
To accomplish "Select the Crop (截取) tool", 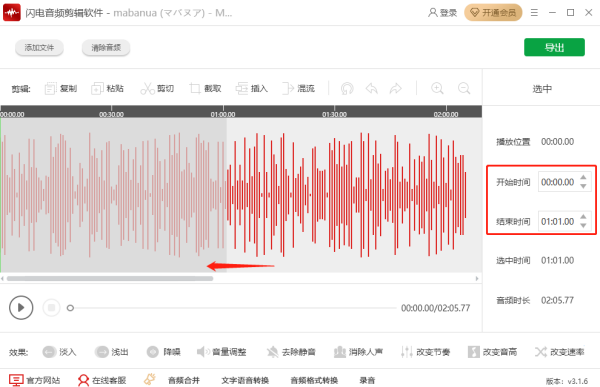I will (x=205, y=88).
